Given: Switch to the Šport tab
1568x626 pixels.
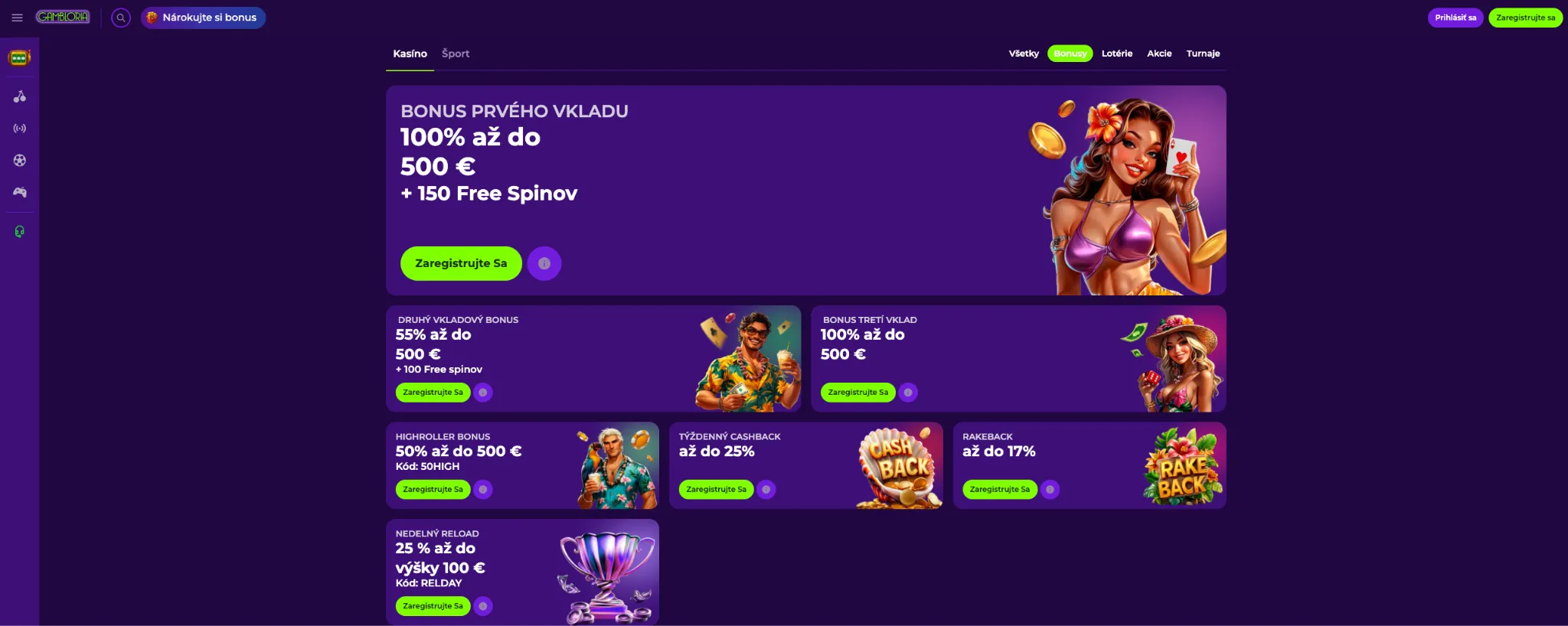Looking at the screenshot, I should 456,54.
